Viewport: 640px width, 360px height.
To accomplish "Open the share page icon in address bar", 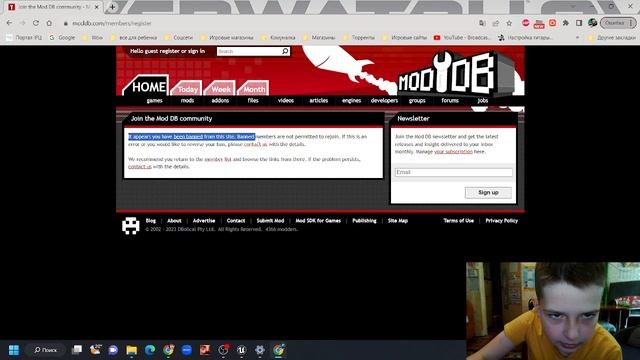I will point(496,23).
